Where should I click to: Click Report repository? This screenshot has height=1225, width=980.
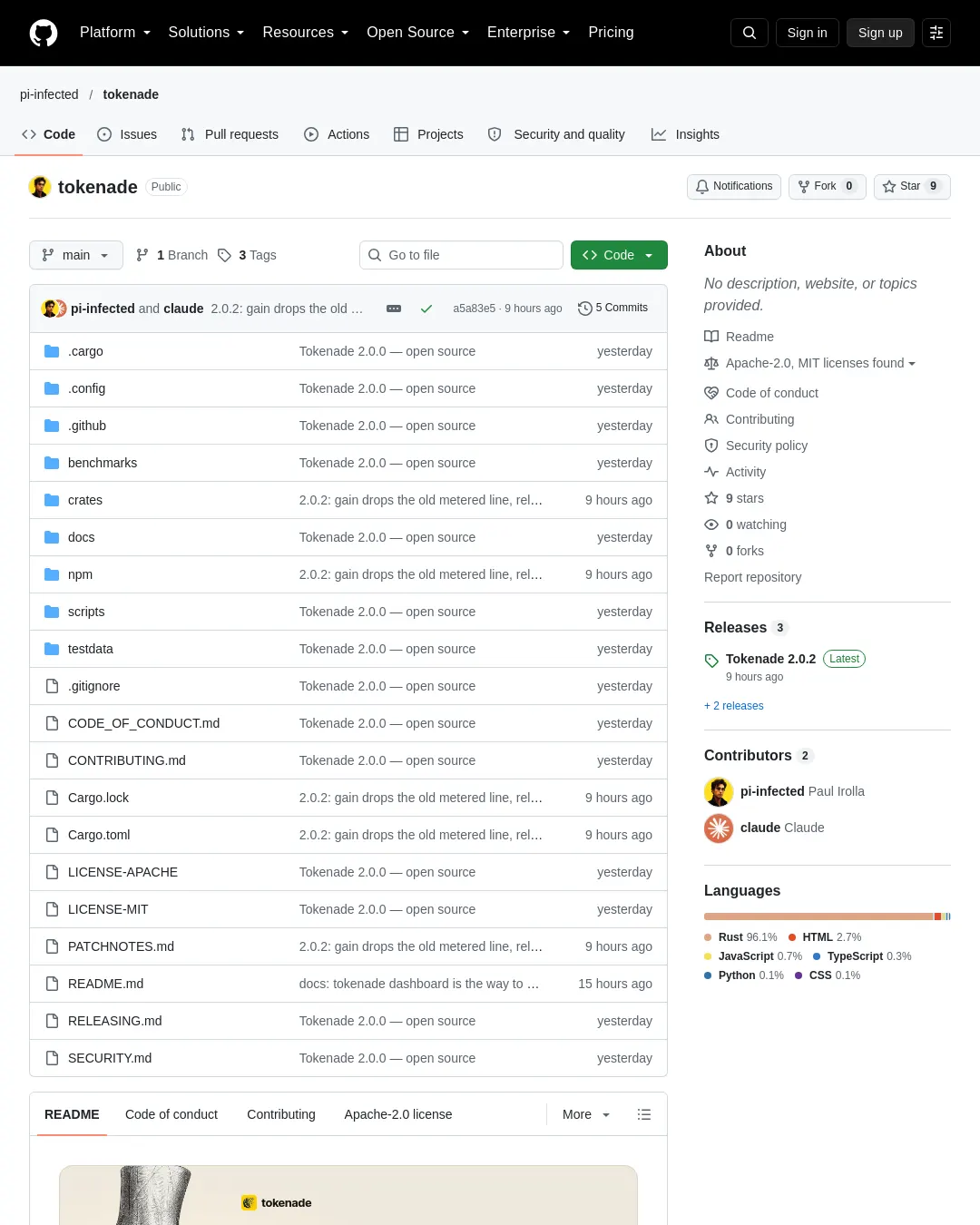(x=753, y=577)
